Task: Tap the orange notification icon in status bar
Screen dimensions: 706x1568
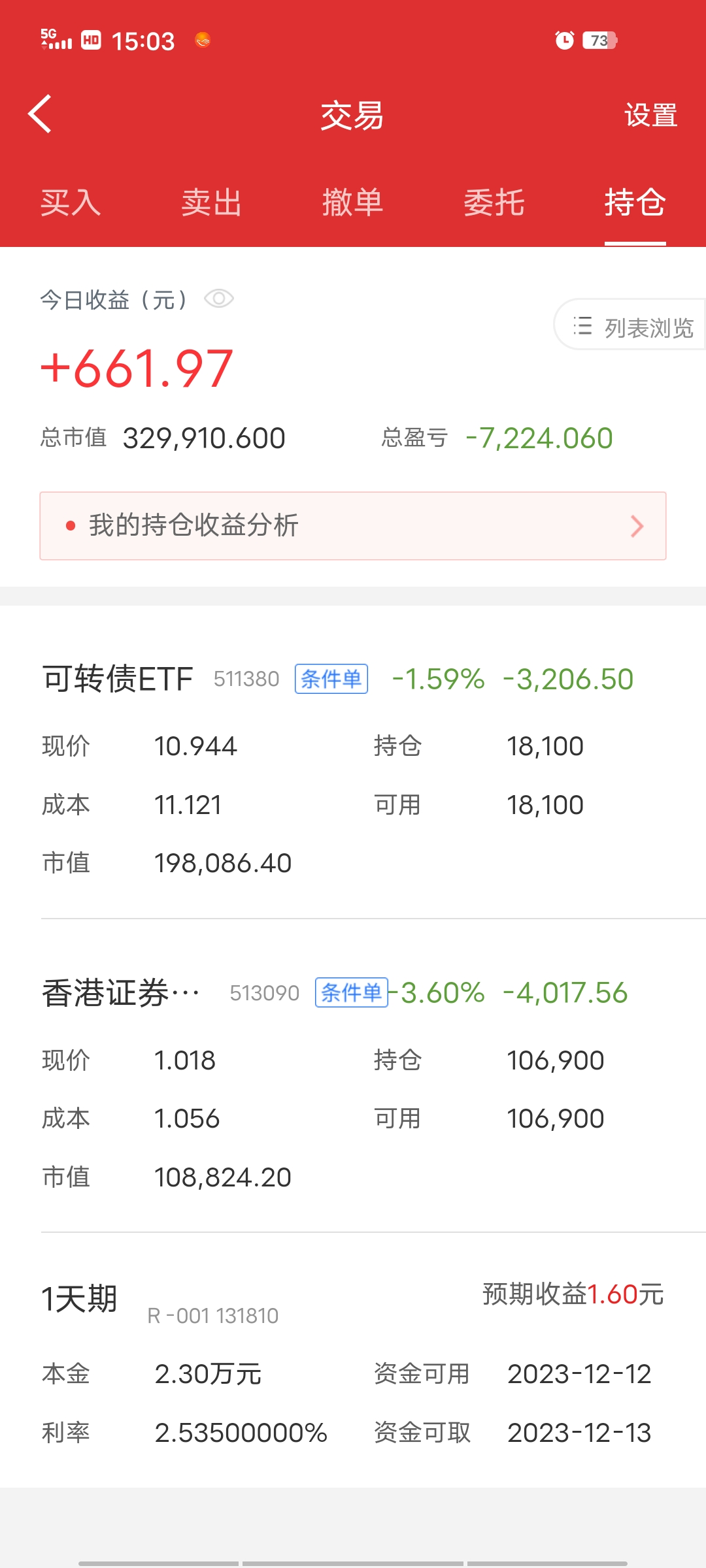Action: [203, 41]
